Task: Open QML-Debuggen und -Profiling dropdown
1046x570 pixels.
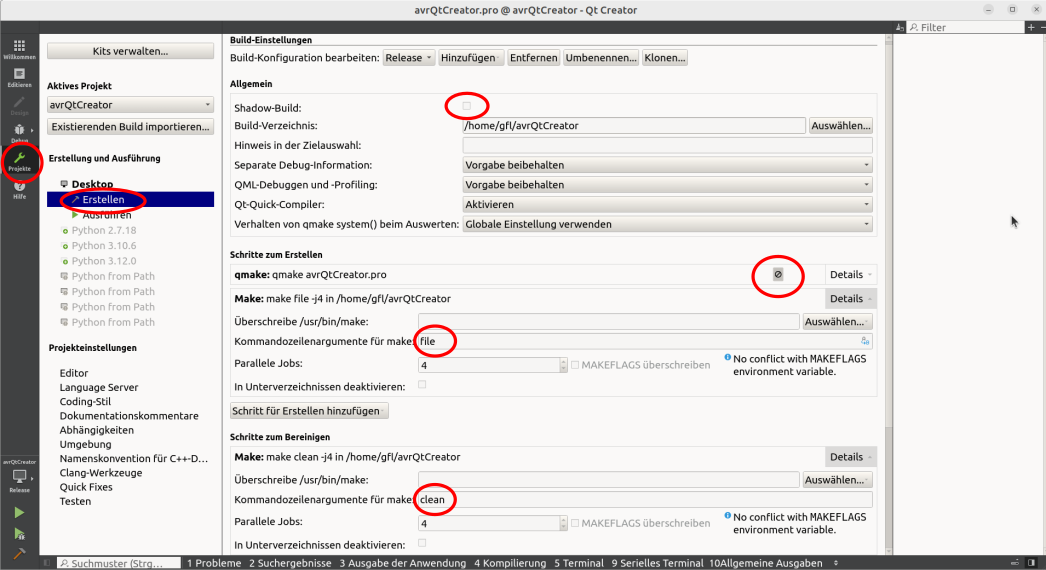Action: tap(667, 185)
